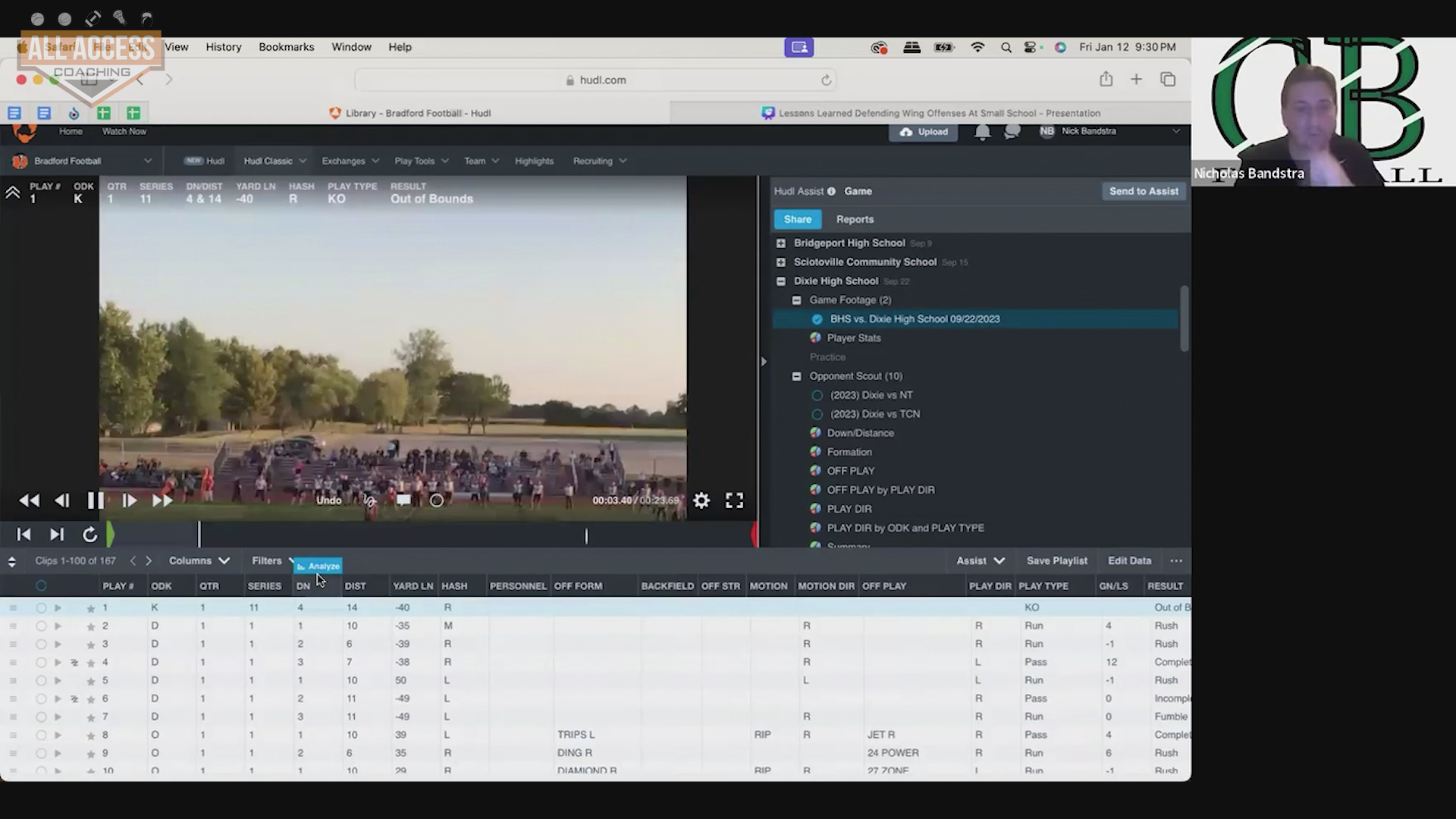Open Exchanges menu
Screen dimensions: 1456x819
coord(350,161)
